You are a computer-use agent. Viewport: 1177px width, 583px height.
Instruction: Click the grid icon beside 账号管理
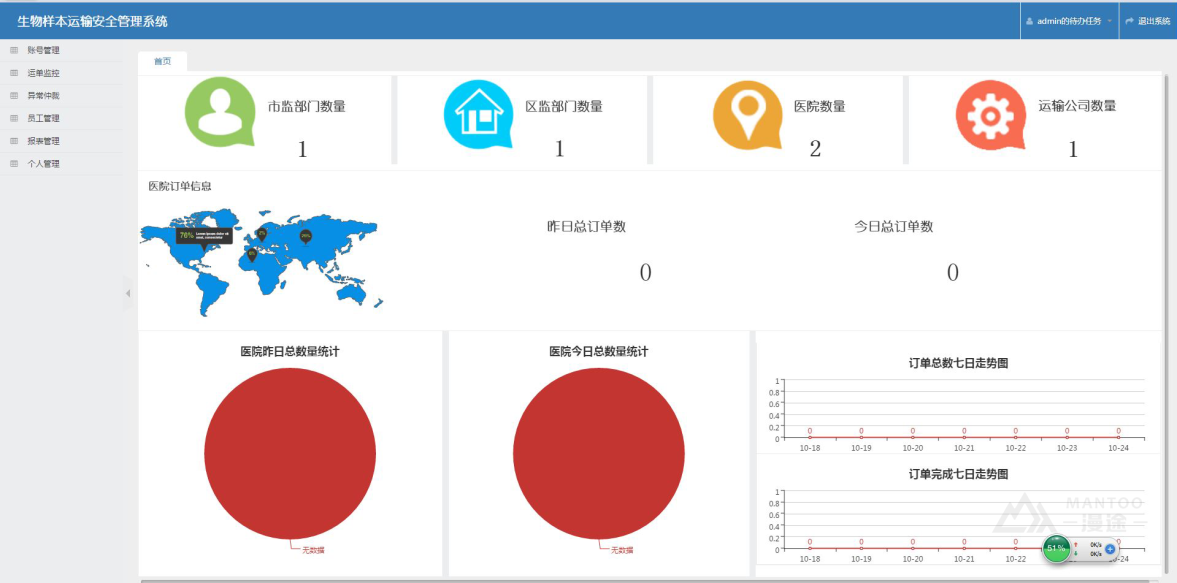[14, 50]
